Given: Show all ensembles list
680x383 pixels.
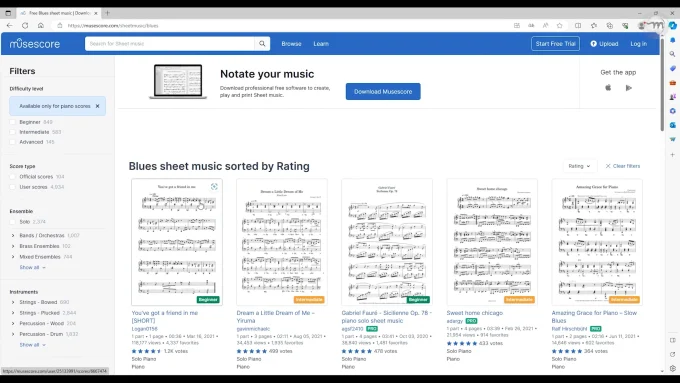Looking at the screenshot, I should coord(32,267).
